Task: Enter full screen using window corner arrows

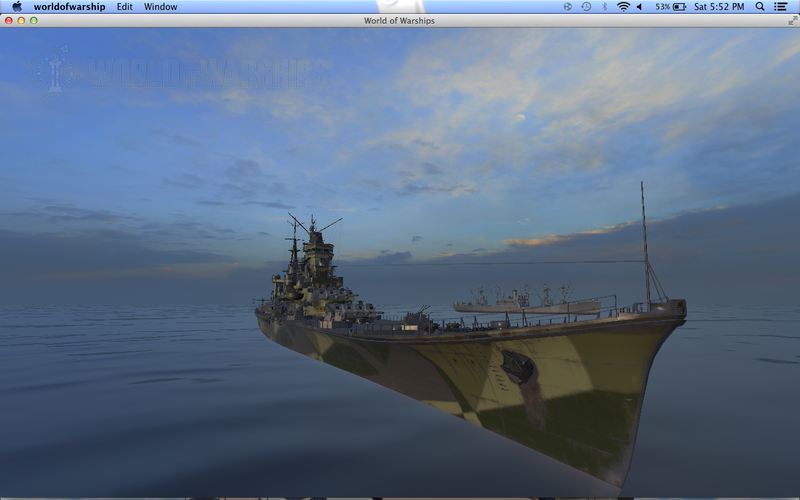Action: click(x=791, y=20)
